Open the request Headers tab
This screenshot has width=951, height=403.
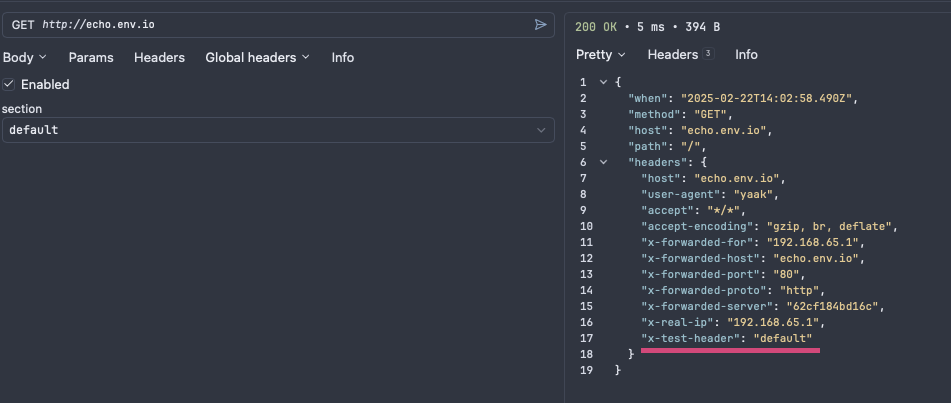pyautogui.click(x=159, y=57)
